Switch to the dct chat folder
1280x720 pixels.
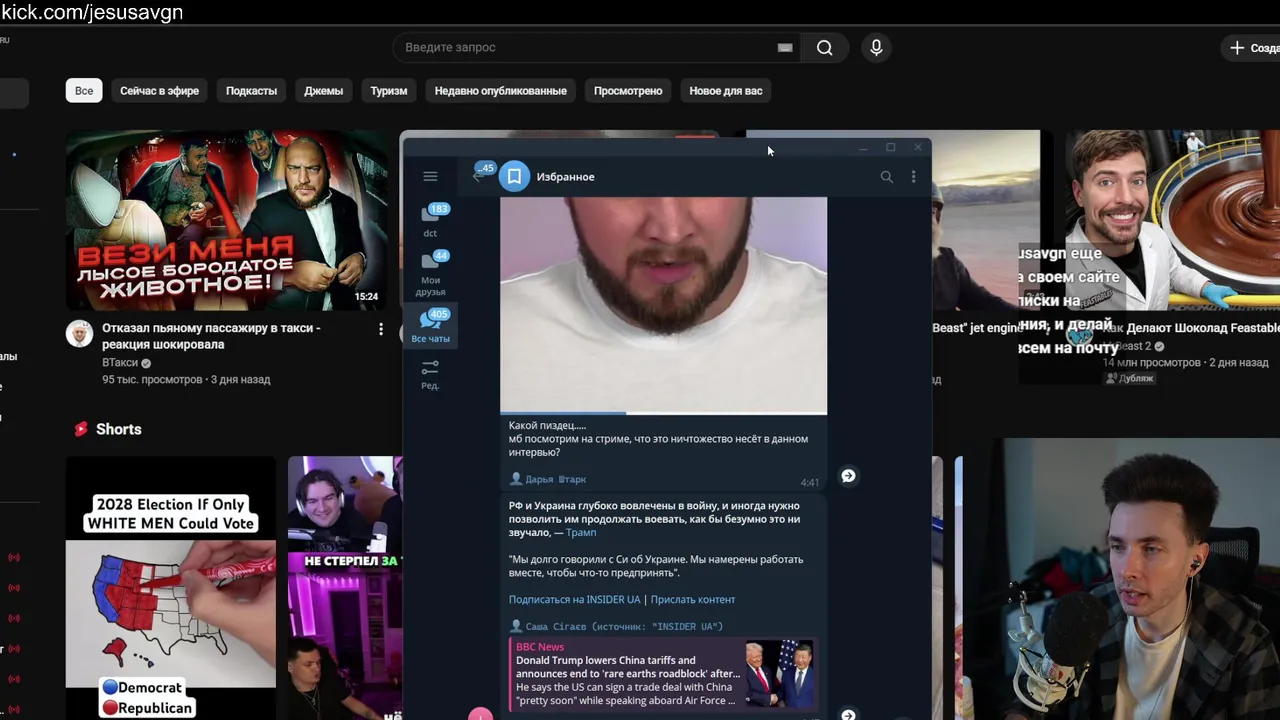click(430, 221)
